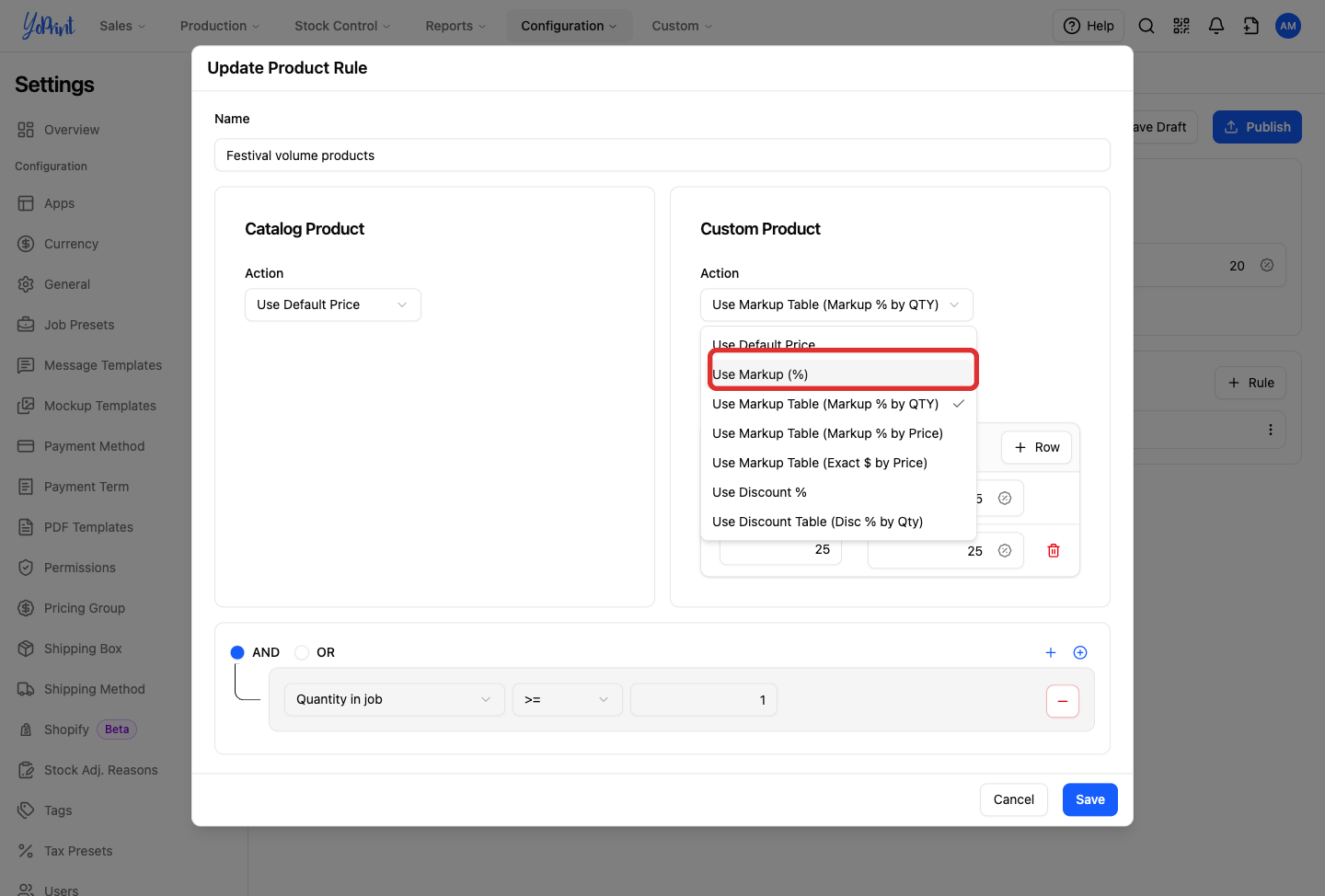
Task: Click the Publish button
Action: (x=1257, y=127)
